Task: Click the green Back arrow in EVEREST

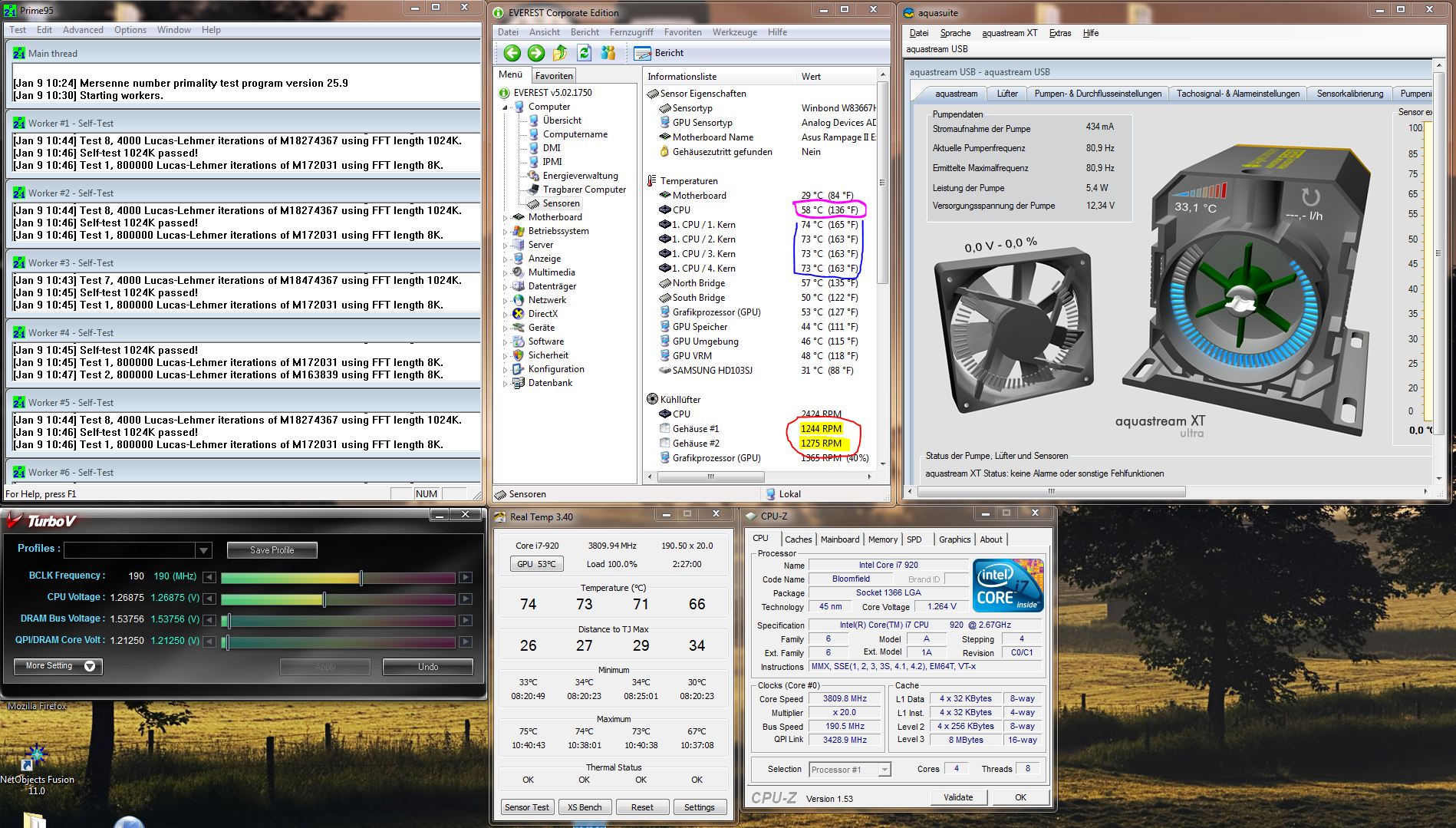Action: tap(512, 53)
